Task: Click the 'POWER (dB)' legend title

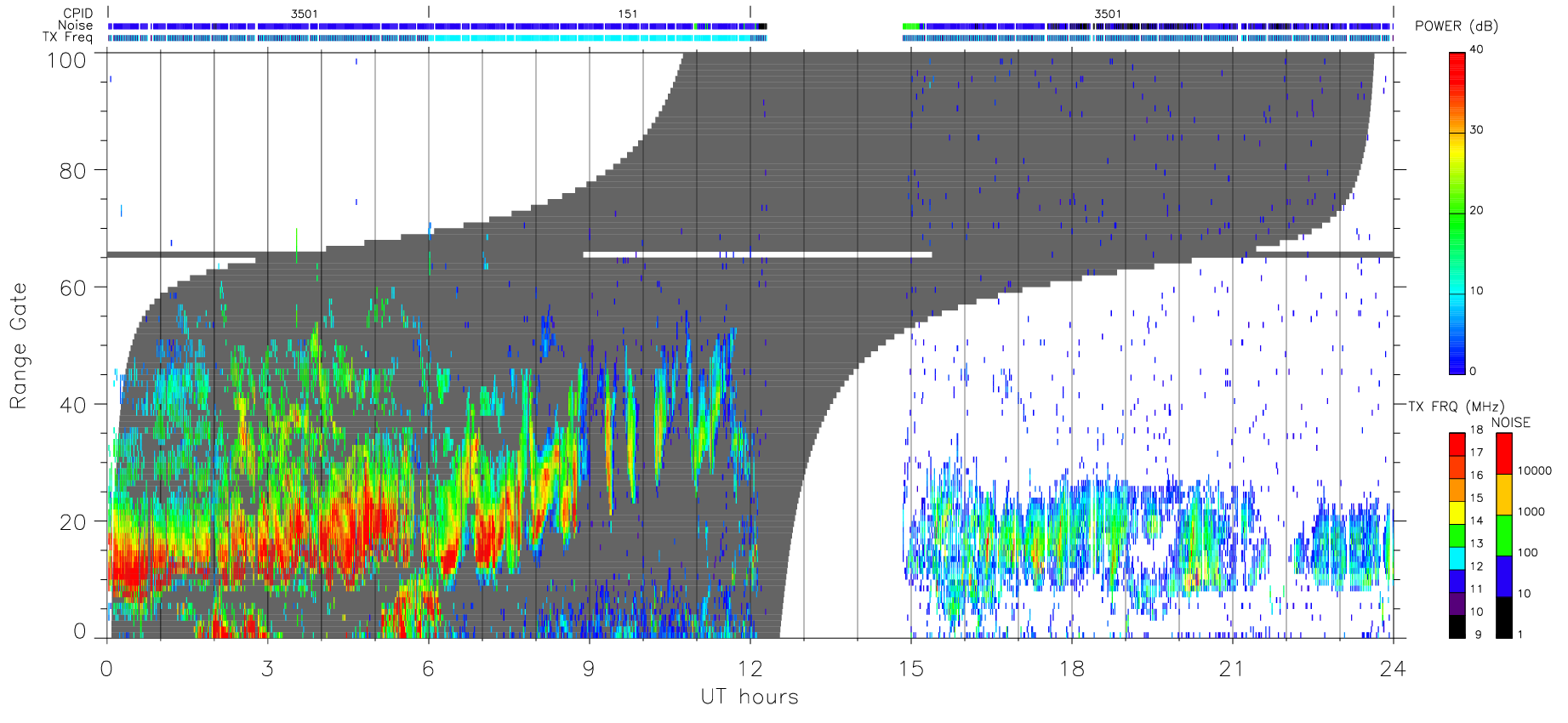Action: point(1457,26)
